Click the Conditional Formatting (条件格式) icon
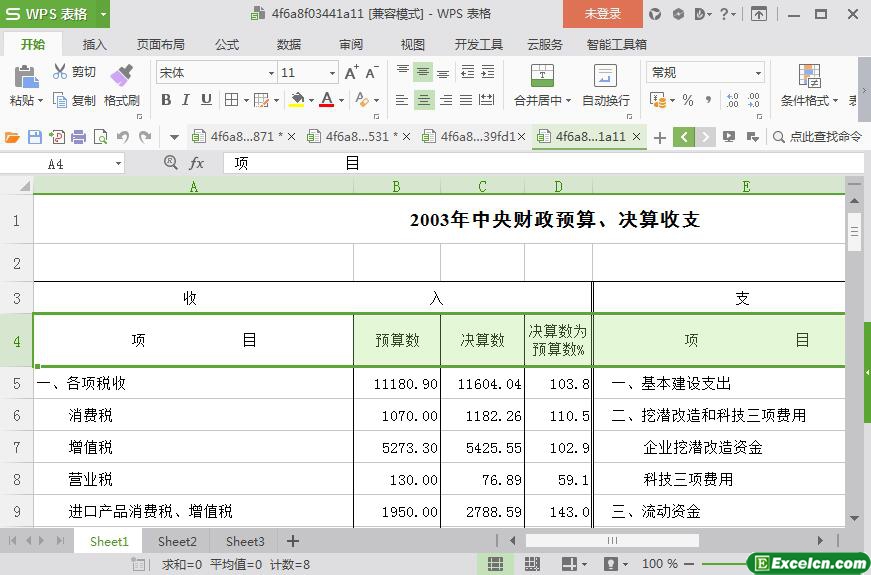This screenshot has height=575, width=871. point(809,76)
